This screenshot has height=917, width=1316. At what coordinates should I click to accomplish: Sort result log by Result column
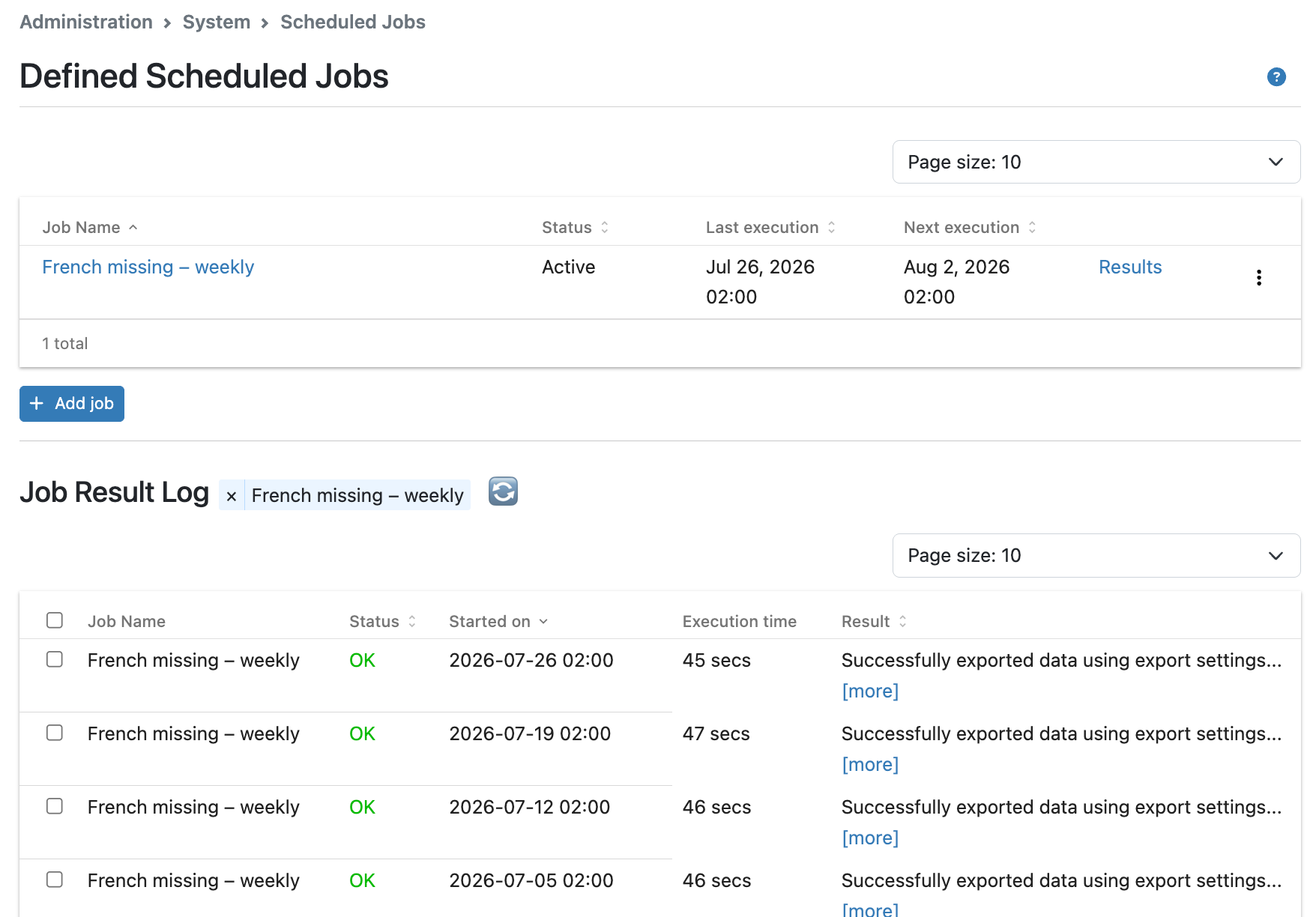[x=874, y=621]
